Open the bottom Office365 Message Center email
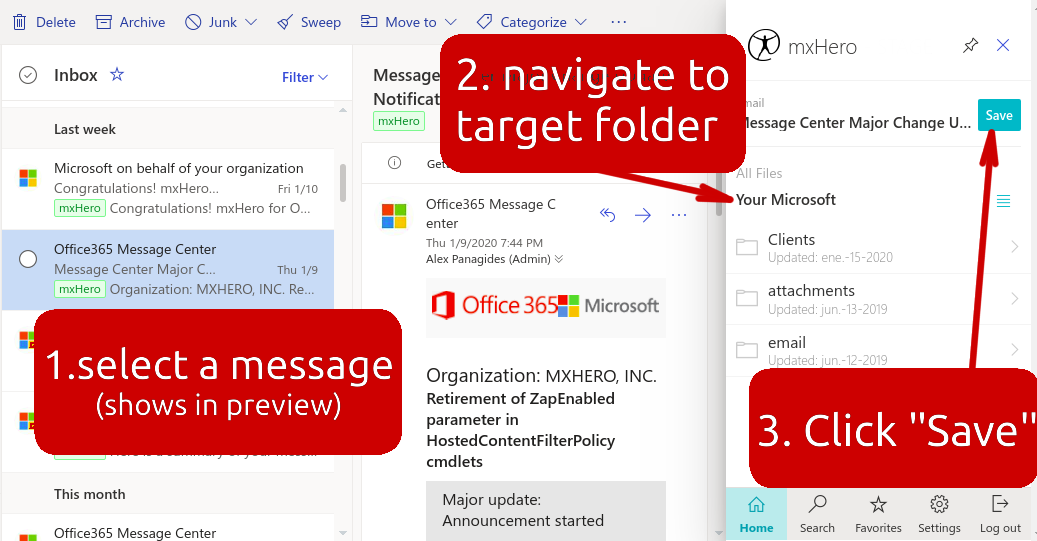Screen dimensions: 1037x541 [x=168, y=529]
